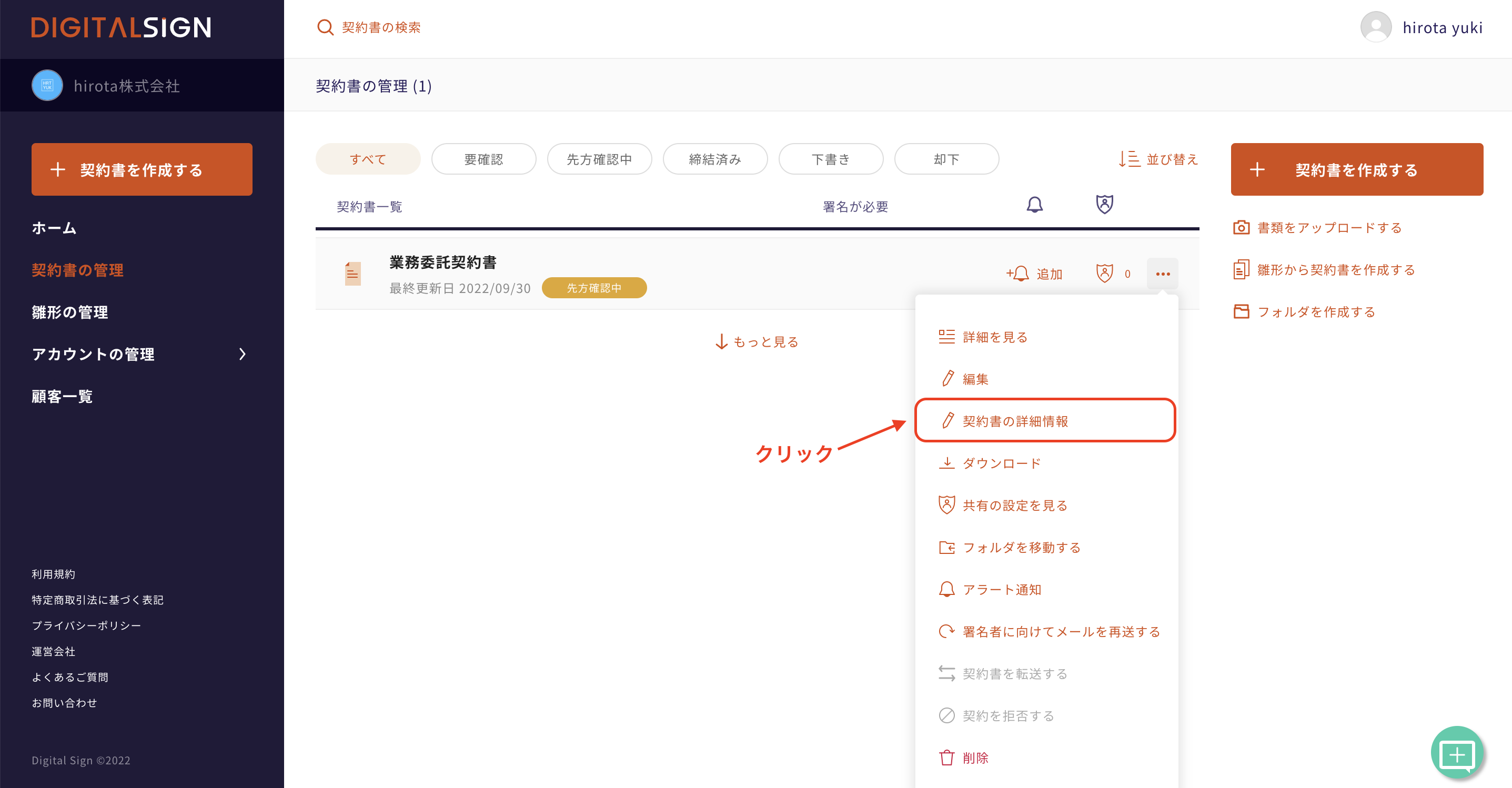The height and width of the screenshot is (788, 1512).
Task: Choose 署名者に向けてメールを再送する
Action: click(x=1046, y=631)
